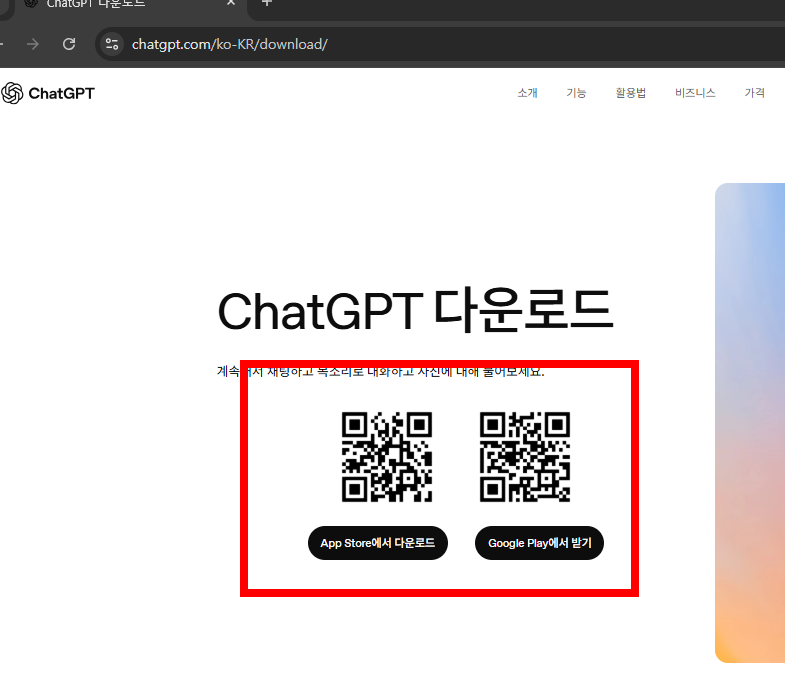Reload the page with refresh icon
The height and width of the screenshot is (679, 785).
tap(69, 44)
